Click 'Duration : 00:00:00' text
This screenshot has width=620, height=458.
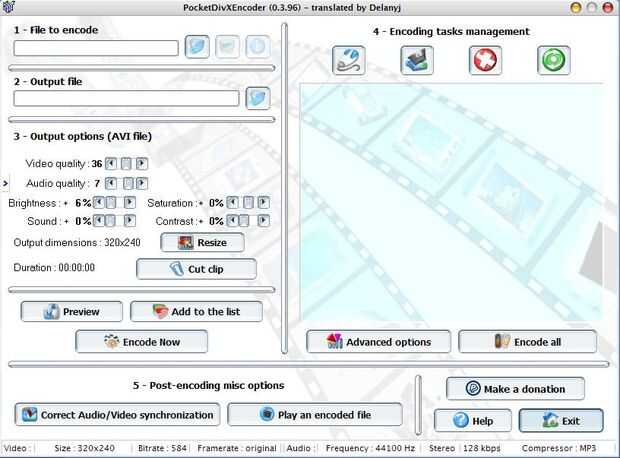[x=54, y=268]
